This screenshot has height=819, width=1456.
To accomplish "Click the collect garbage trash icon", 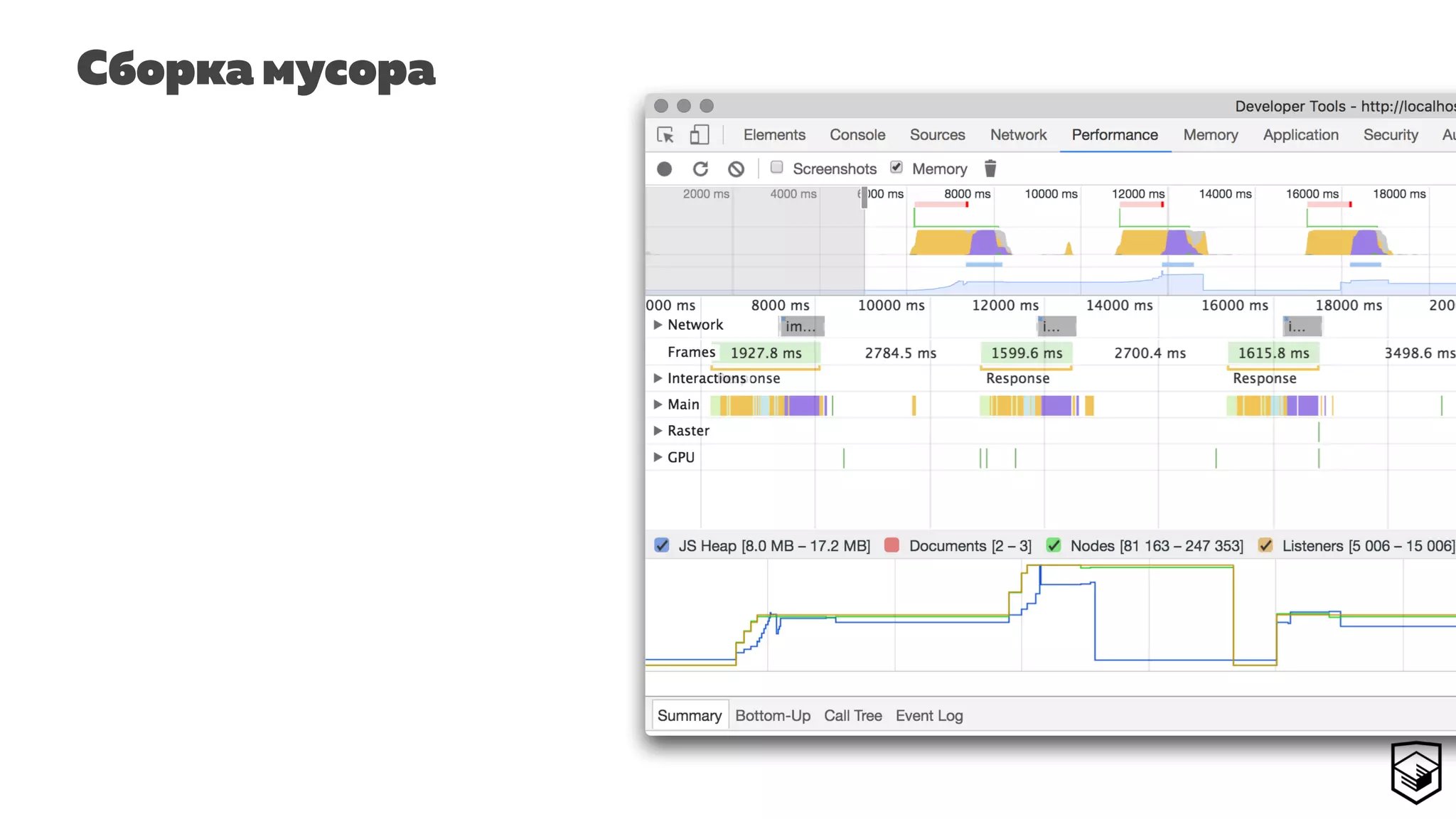I will [x=990, y=168].
